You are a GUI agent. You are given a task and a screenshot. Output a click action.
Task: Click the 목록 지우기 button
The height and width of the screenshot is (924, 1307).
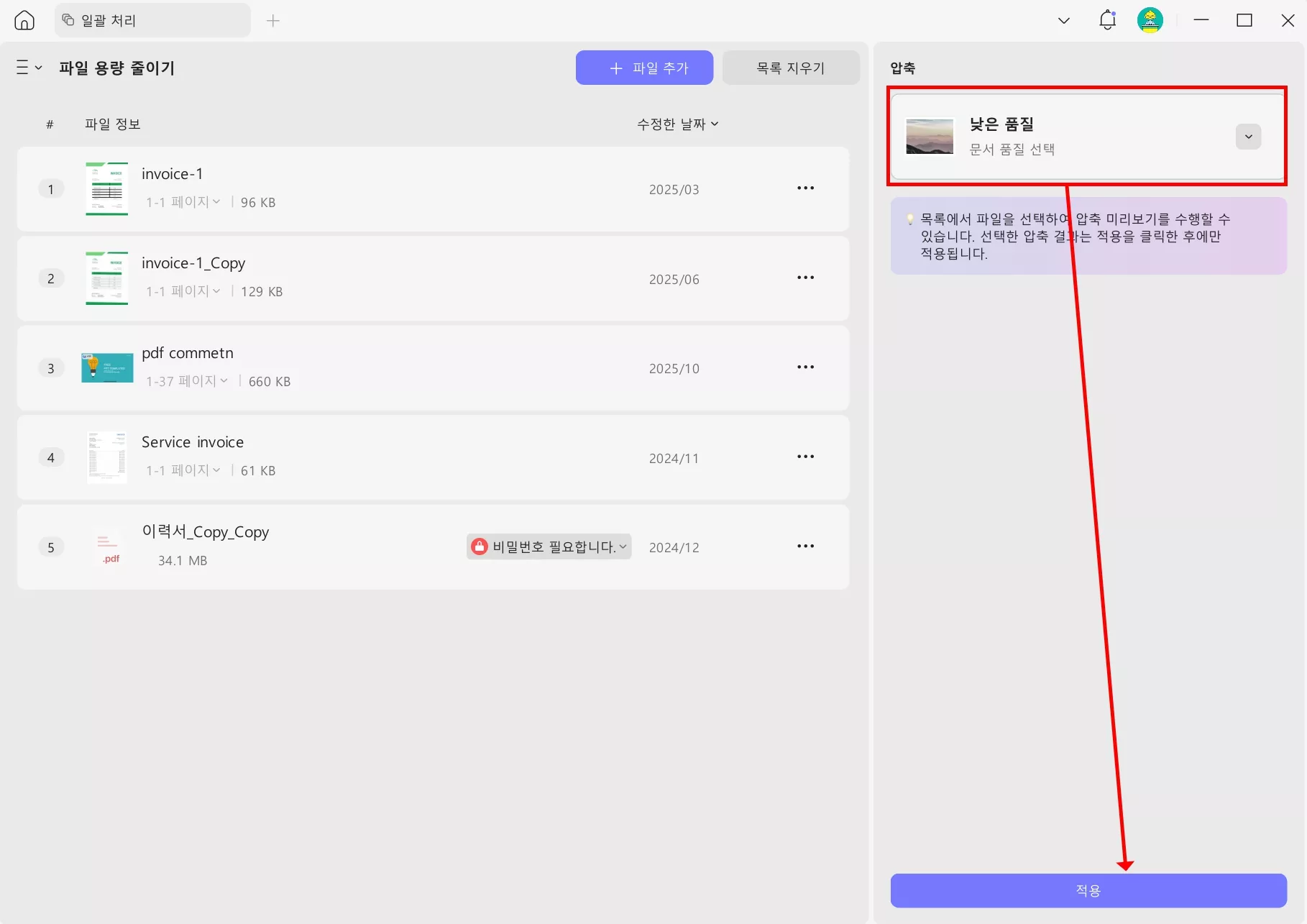[791, 68]
